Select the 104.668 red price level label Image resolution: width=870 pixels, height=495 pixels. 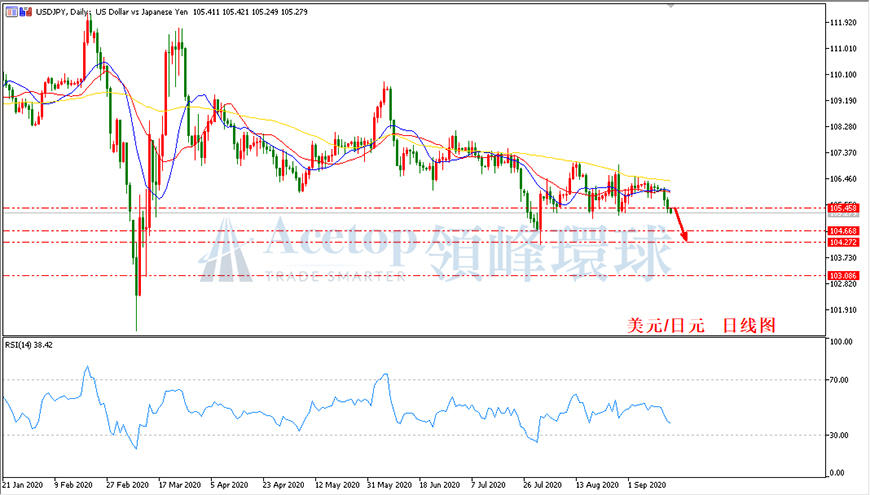(x=843, y=231)
